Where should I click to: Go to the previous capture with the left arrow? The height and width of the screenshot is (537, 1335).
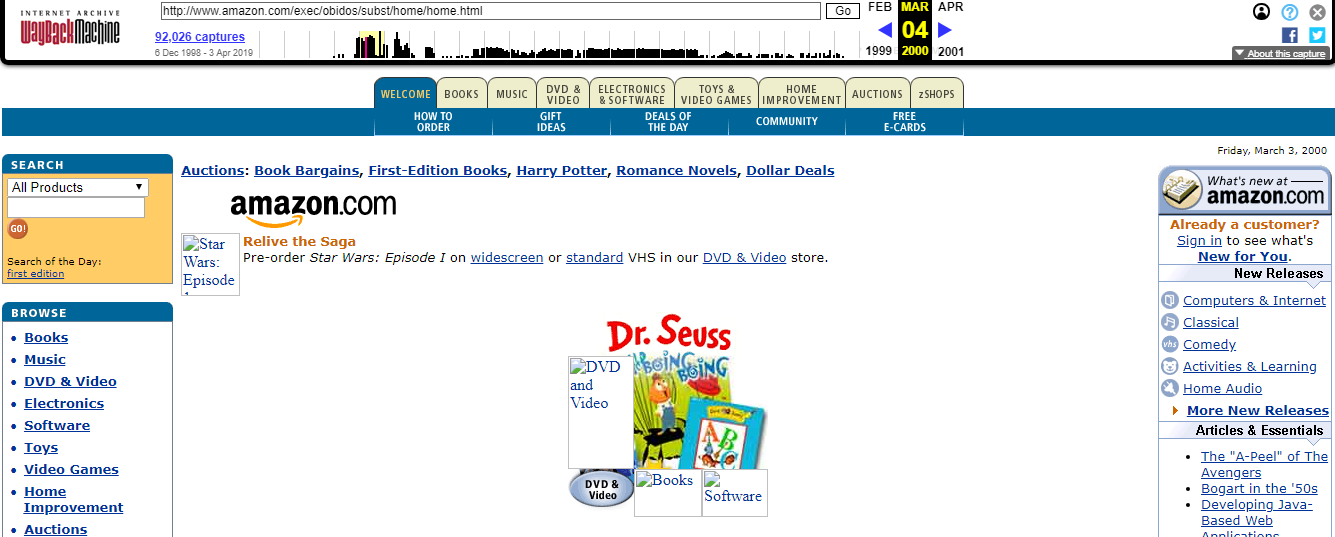click(885, 30)
